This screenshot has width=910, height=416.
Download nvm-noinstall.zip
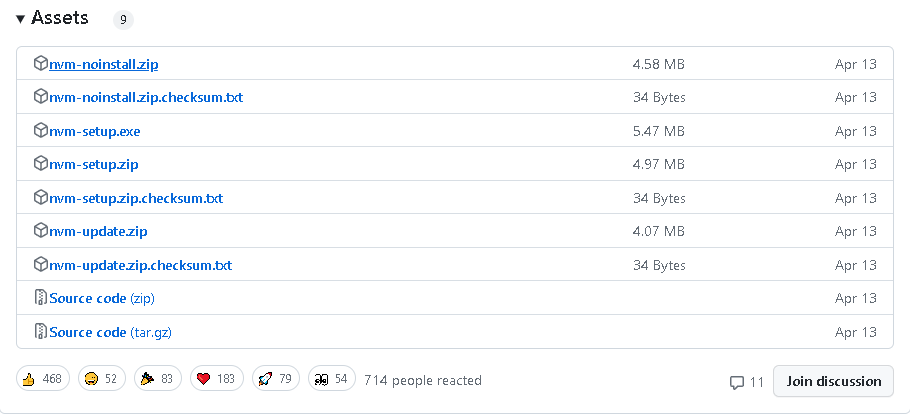click(103, 64)
